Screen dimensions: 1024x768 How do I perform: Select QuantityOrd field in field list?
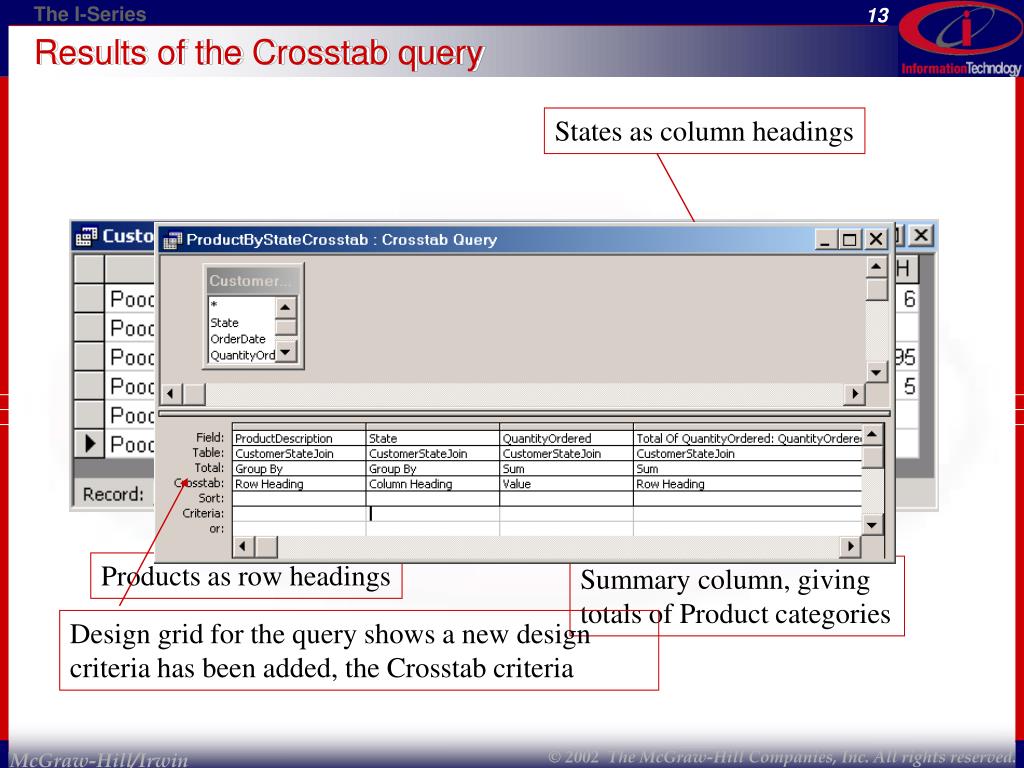(x=242, y=355)
